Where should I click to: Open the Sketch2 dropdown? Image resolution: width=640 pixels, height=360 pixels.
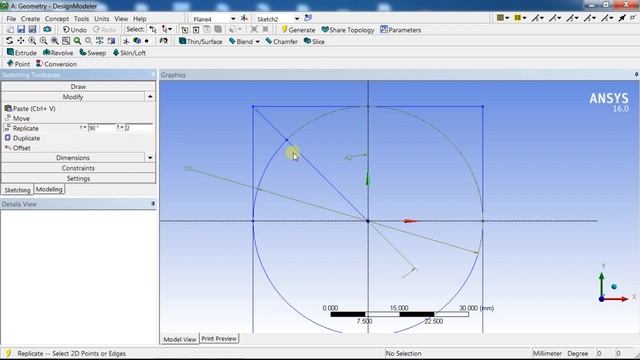[x=297, y=19]
